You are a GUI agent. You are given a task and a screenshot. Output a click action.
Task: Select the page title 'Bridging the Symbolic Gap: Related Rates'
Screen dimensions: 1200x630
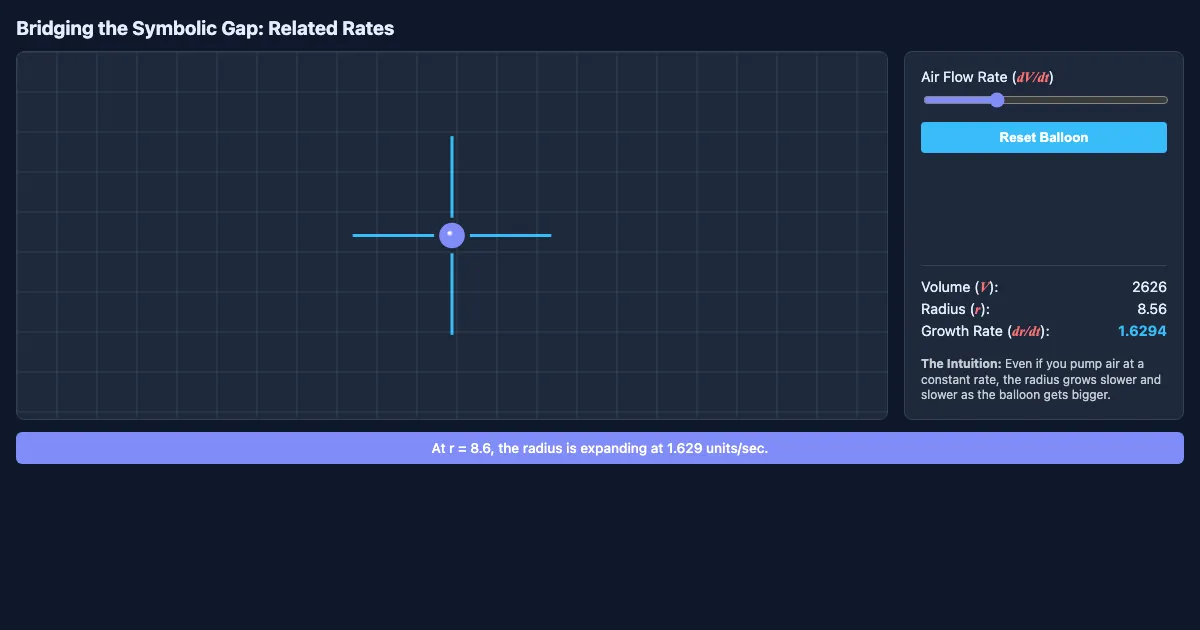[x=205, y=28]
